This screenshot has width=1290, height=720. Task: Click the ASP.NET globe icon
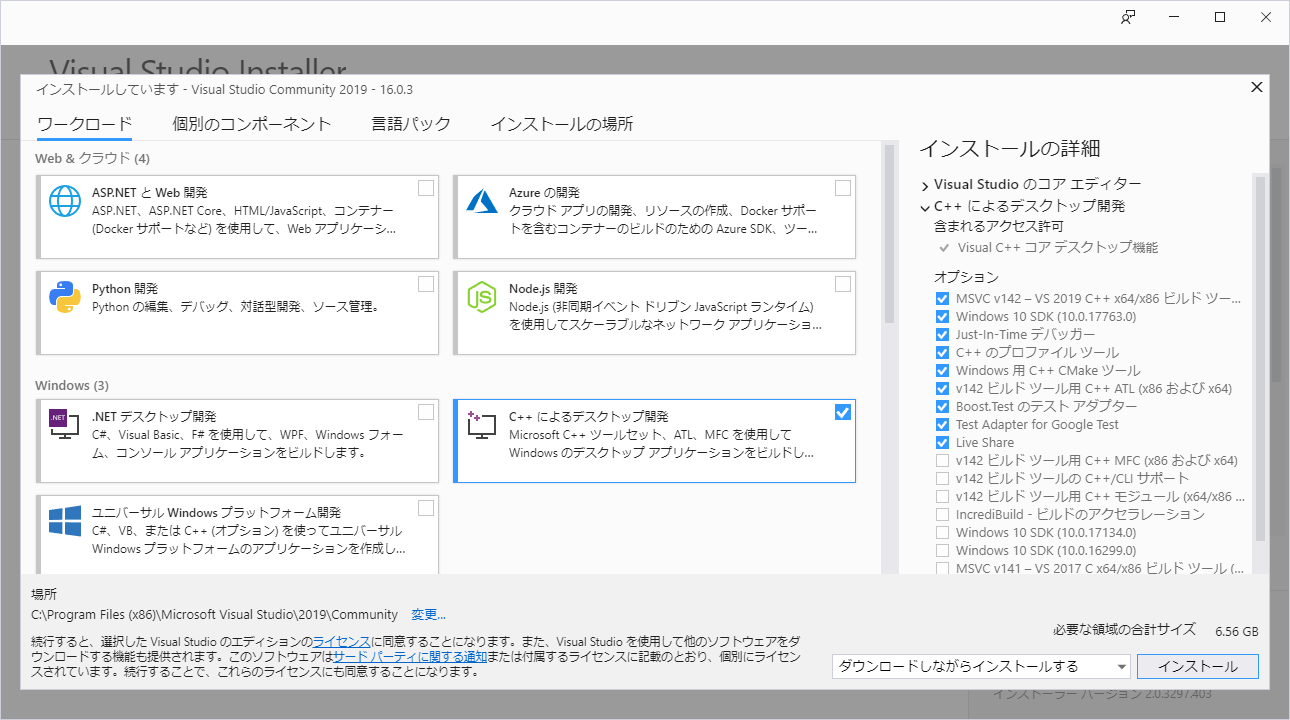pyautogui.click(x=65, y=202)
